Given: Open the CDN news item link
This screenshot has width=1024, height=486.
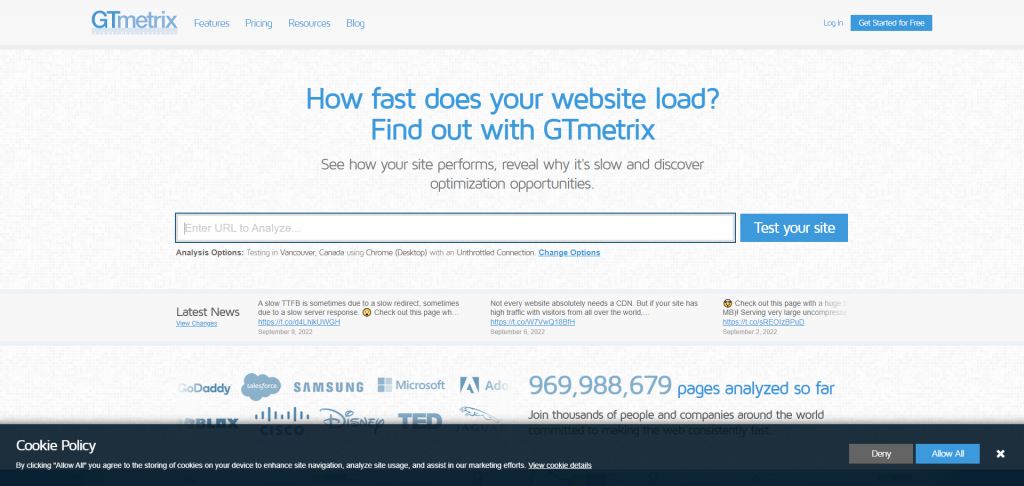Looking at the screenshot, I should point(533,322).
